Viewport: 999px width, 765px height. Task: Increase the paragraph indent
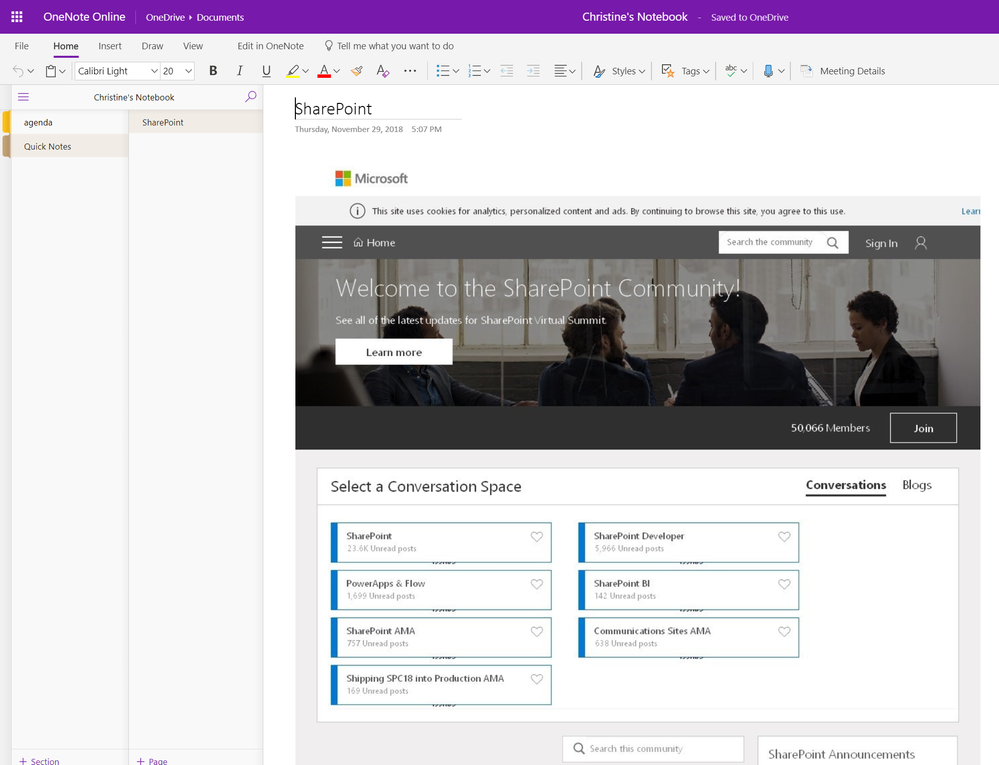coord(533,71)
